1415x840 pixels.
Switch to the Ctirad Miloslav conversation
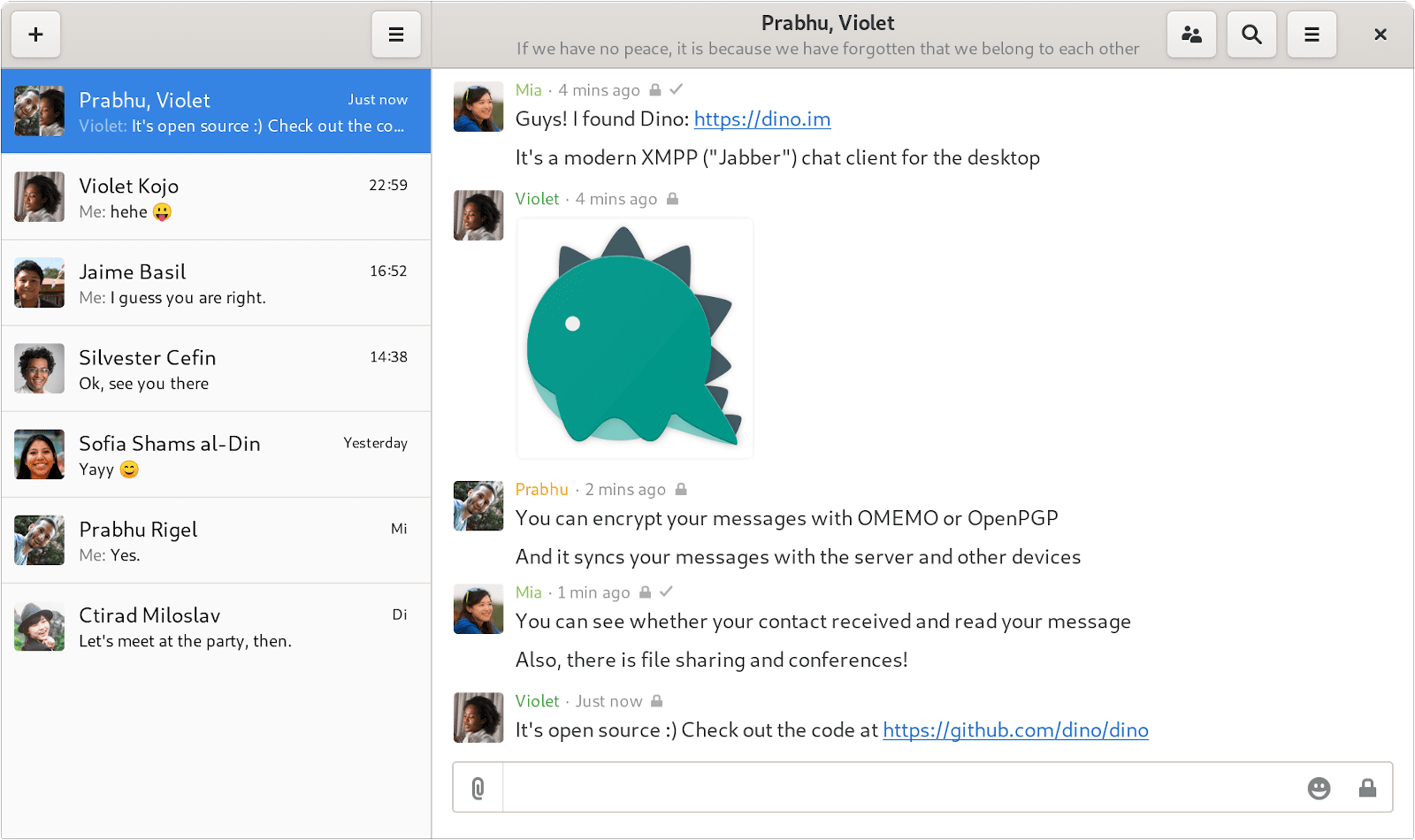[216, 627]
